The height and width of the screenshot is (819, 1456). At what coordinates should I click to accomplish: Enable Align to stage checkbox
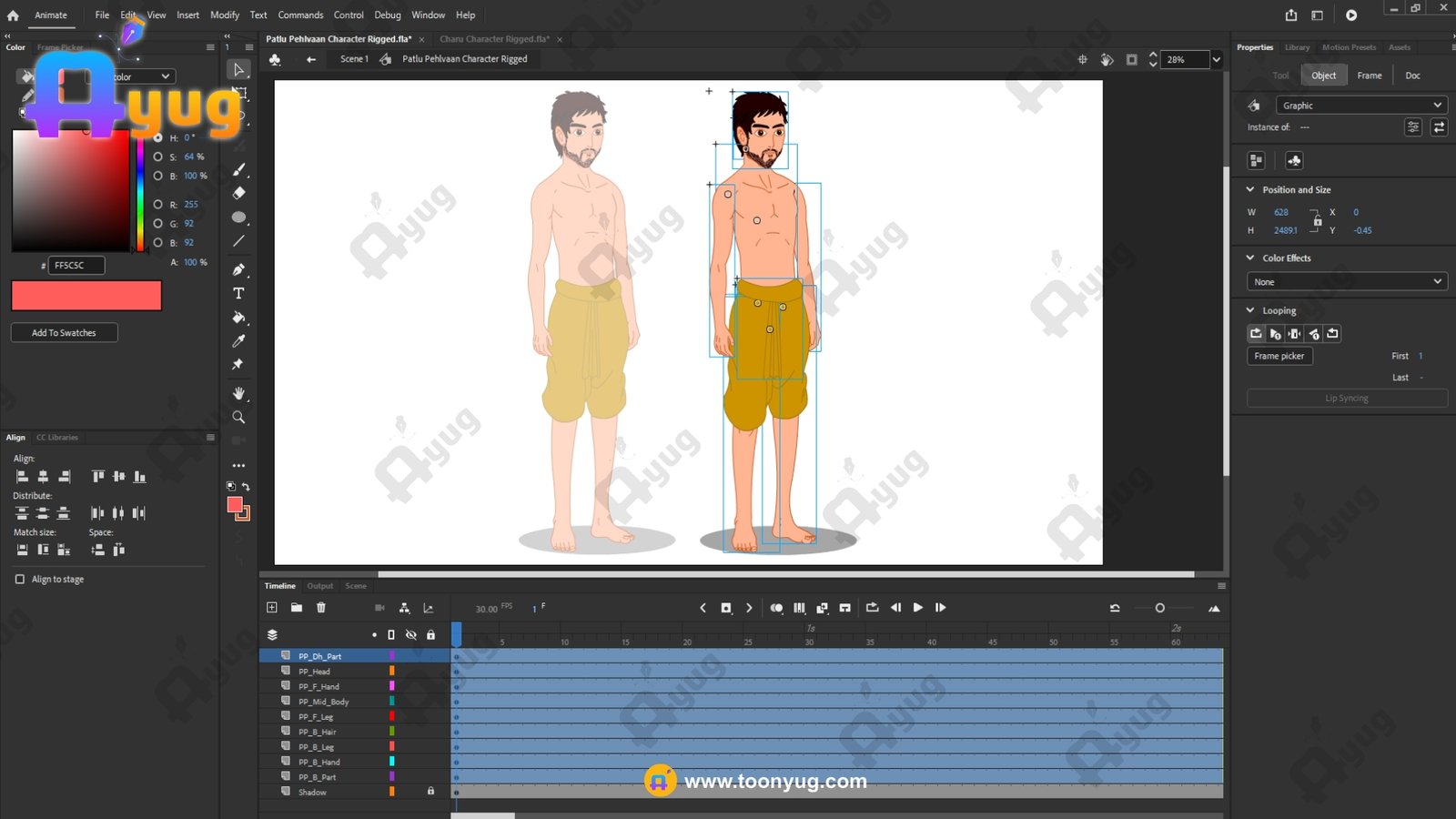20,579
